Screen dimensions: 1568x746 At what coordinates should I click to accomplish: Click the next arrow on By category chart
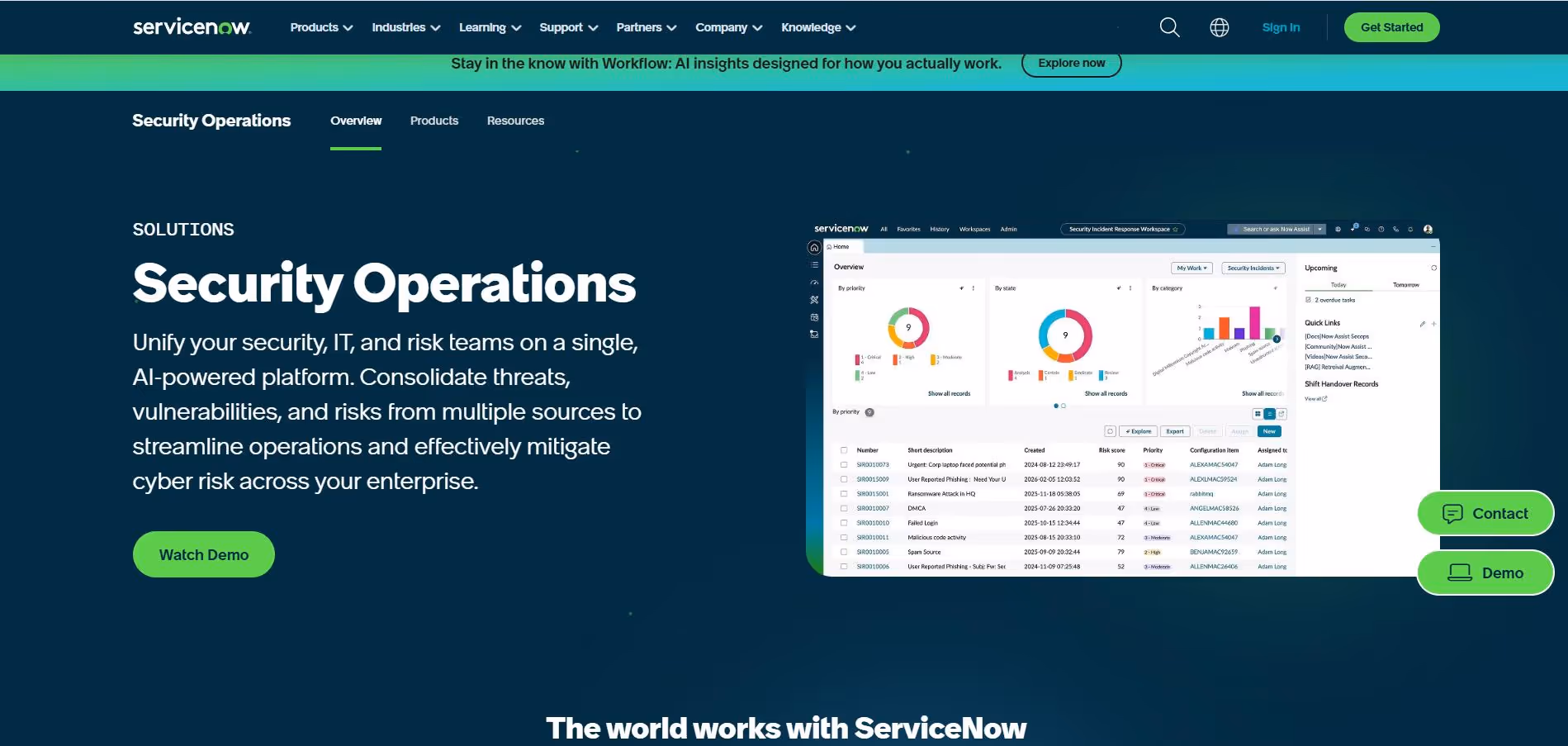pyautogui.click(x=1277, y=339)
